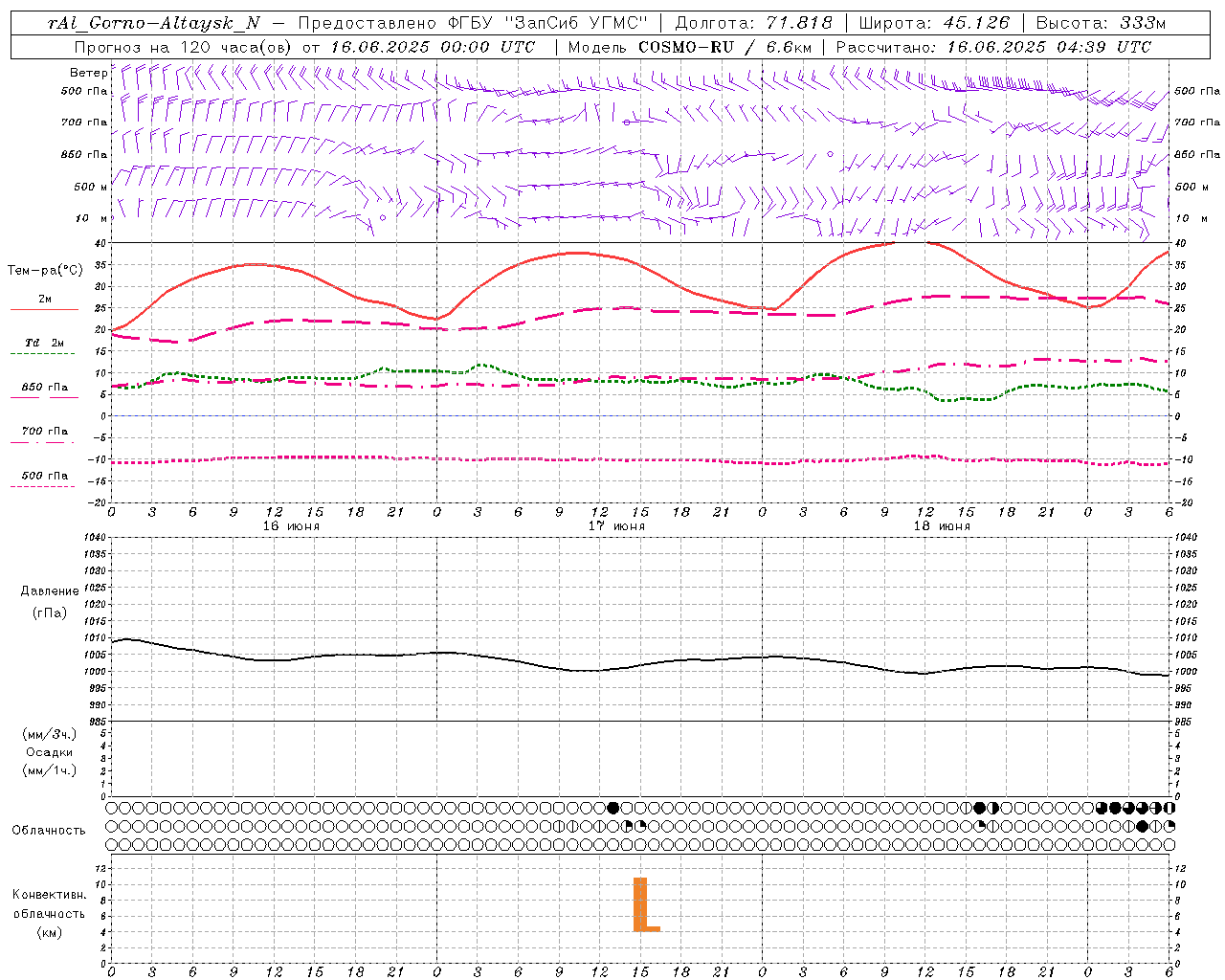Click the 18 июня date label

pos(942,526)
